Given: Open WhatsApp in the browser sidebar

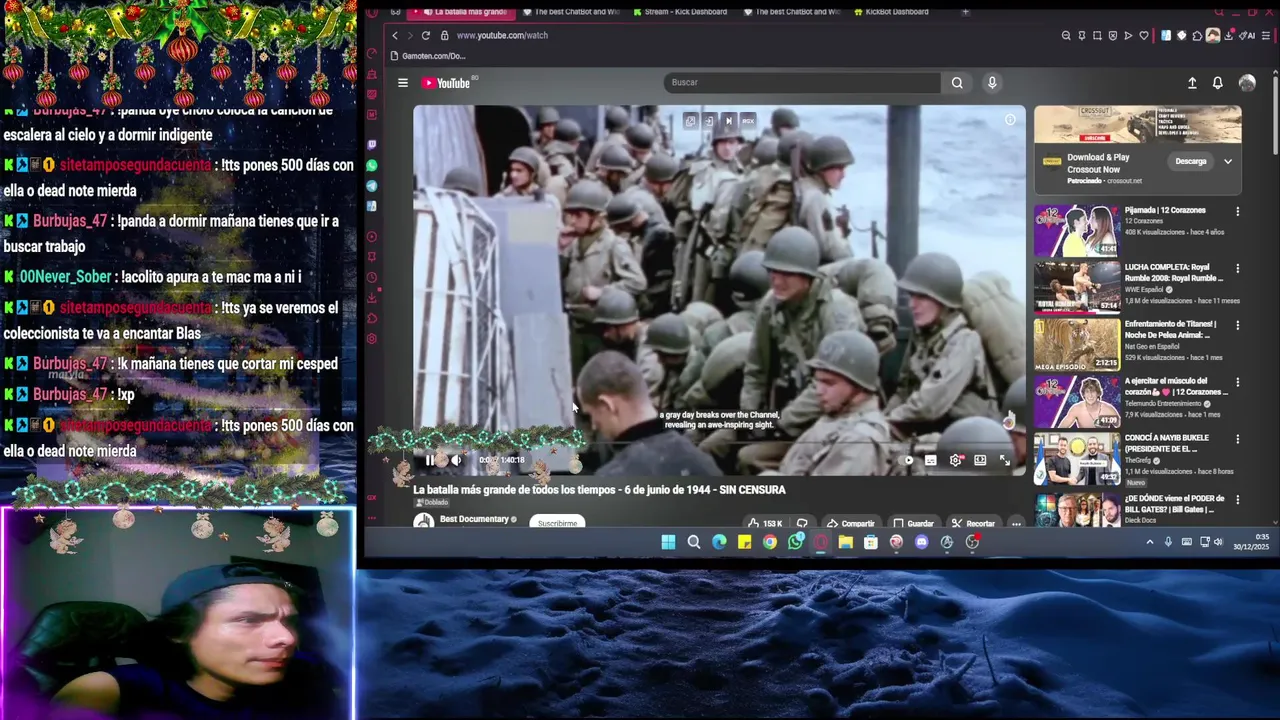Looking at the screenshot, I should point(372,165).
